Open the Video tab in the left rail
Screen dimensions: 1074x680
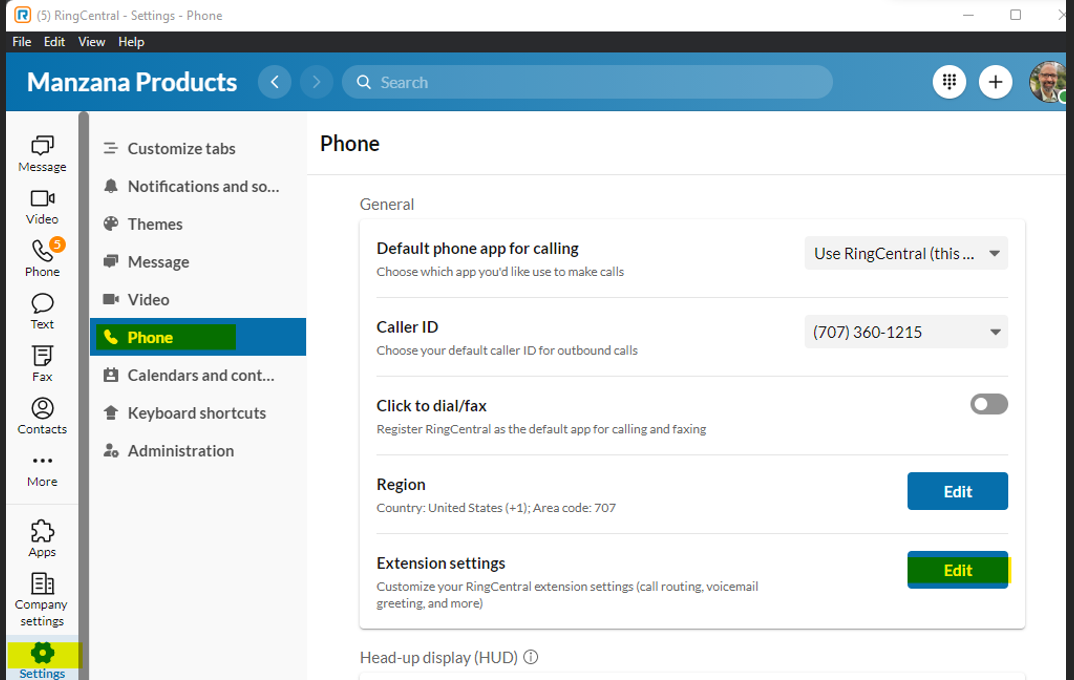(x=42, y=207)
